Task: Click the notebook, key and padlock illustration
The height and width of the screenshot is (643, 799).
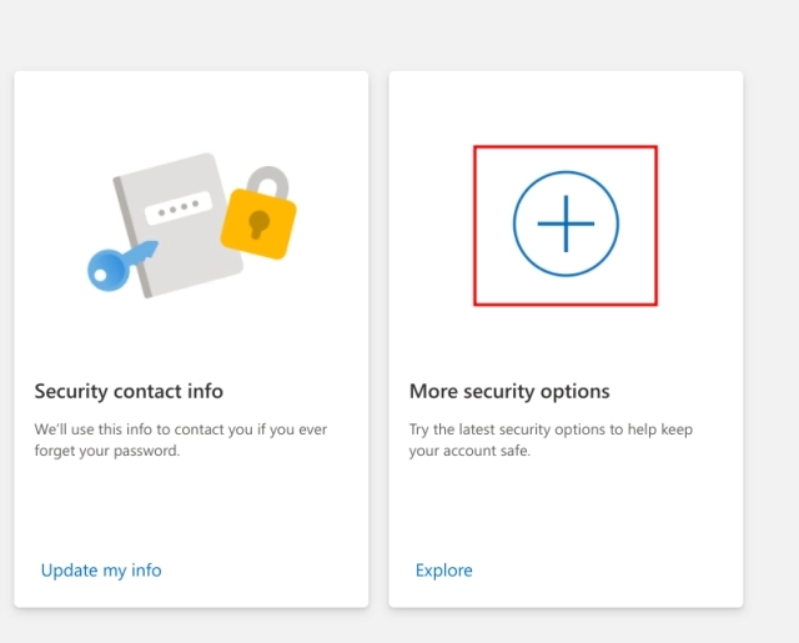Action: (192, 225)
